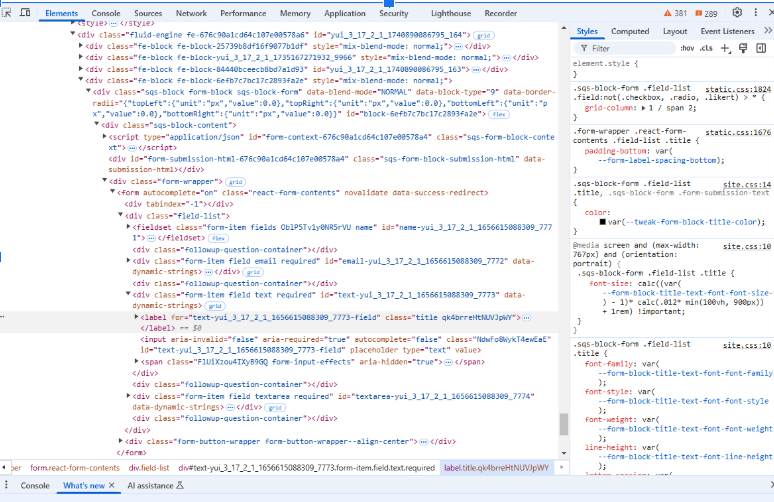Screen dimensions: 774x502
Task: Click the grid badge on form-wrapper div
Action: tap(235, 182)
